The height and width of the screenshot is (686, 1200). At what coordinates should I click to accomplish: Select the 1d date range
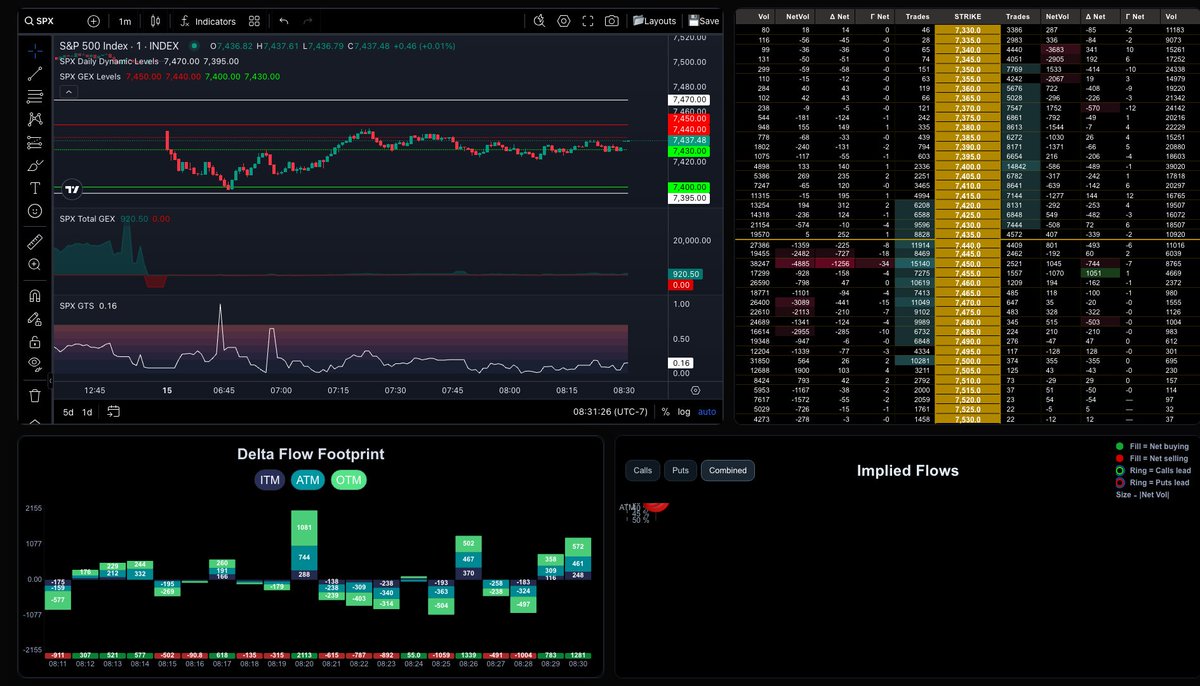pos(87,411)
